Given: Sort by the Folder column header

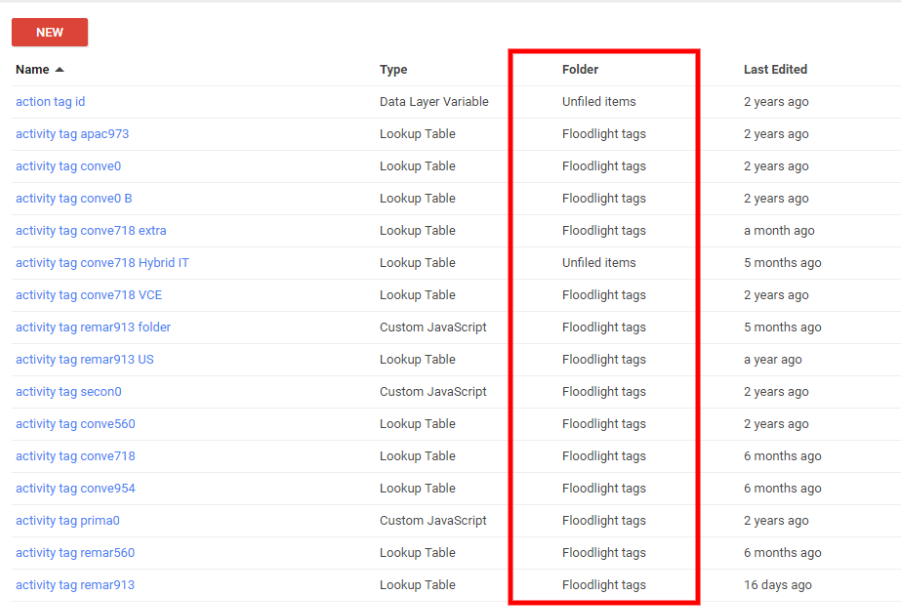Looking at the screenshot, I should (580, 70).
